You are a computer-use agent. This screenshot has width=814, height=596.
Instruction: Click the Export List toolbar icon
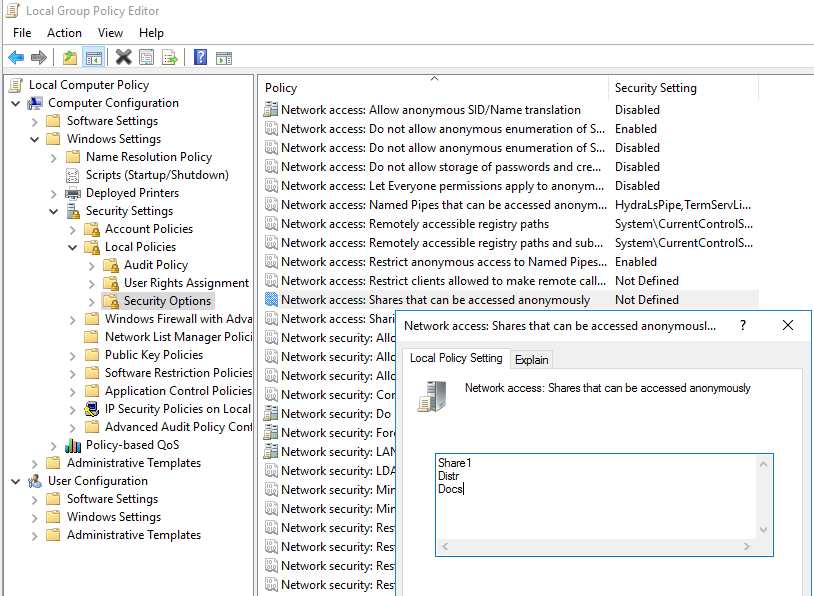click(x=170, y=58)
